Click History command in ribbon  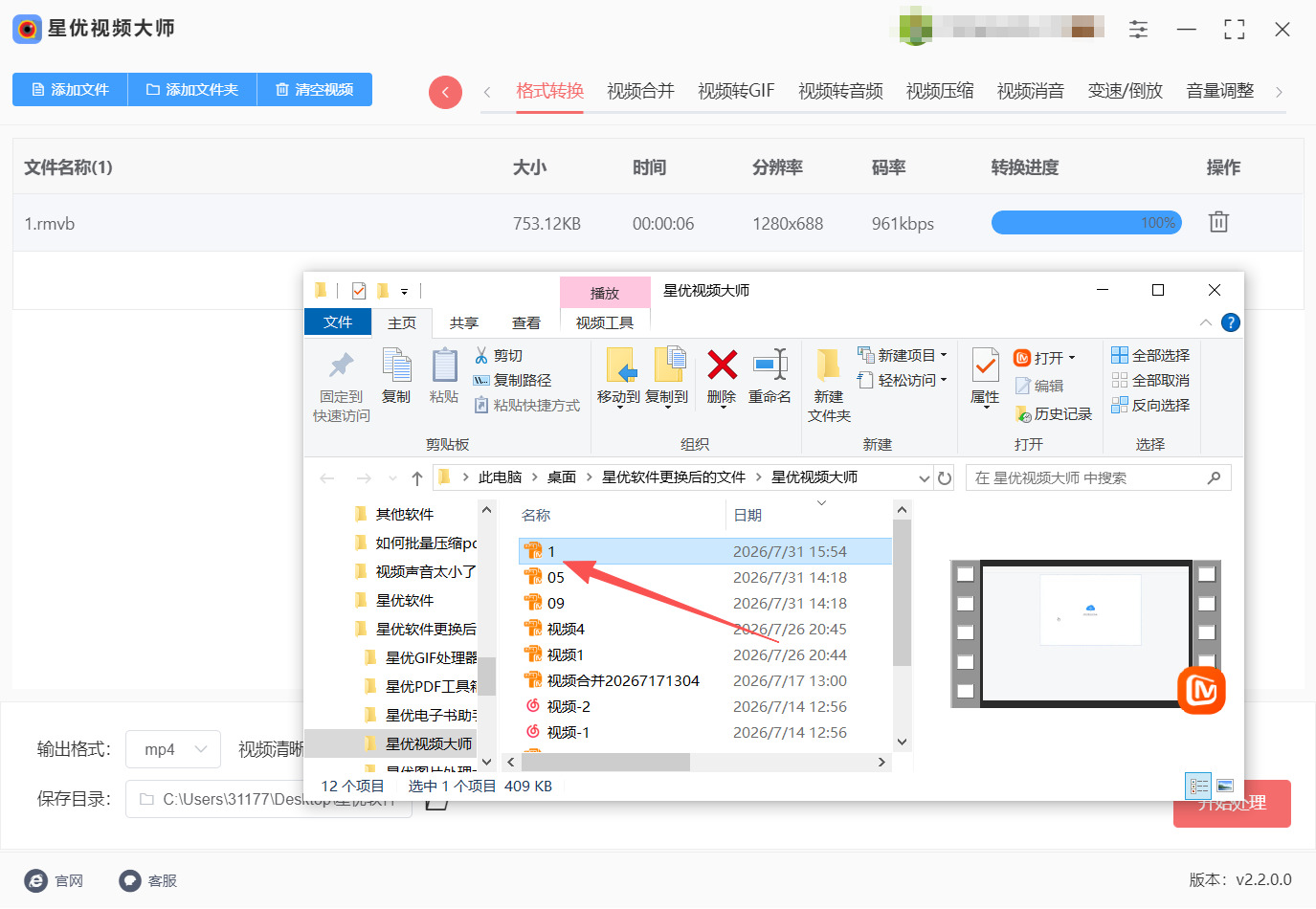click(1054, 414)
